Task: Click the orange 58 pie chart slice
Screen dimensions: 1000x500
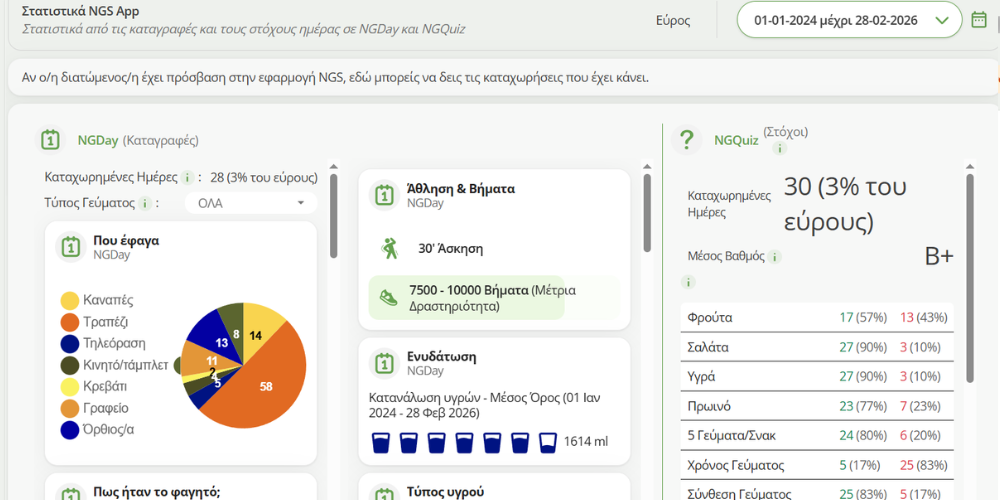Action: [265, 385]
